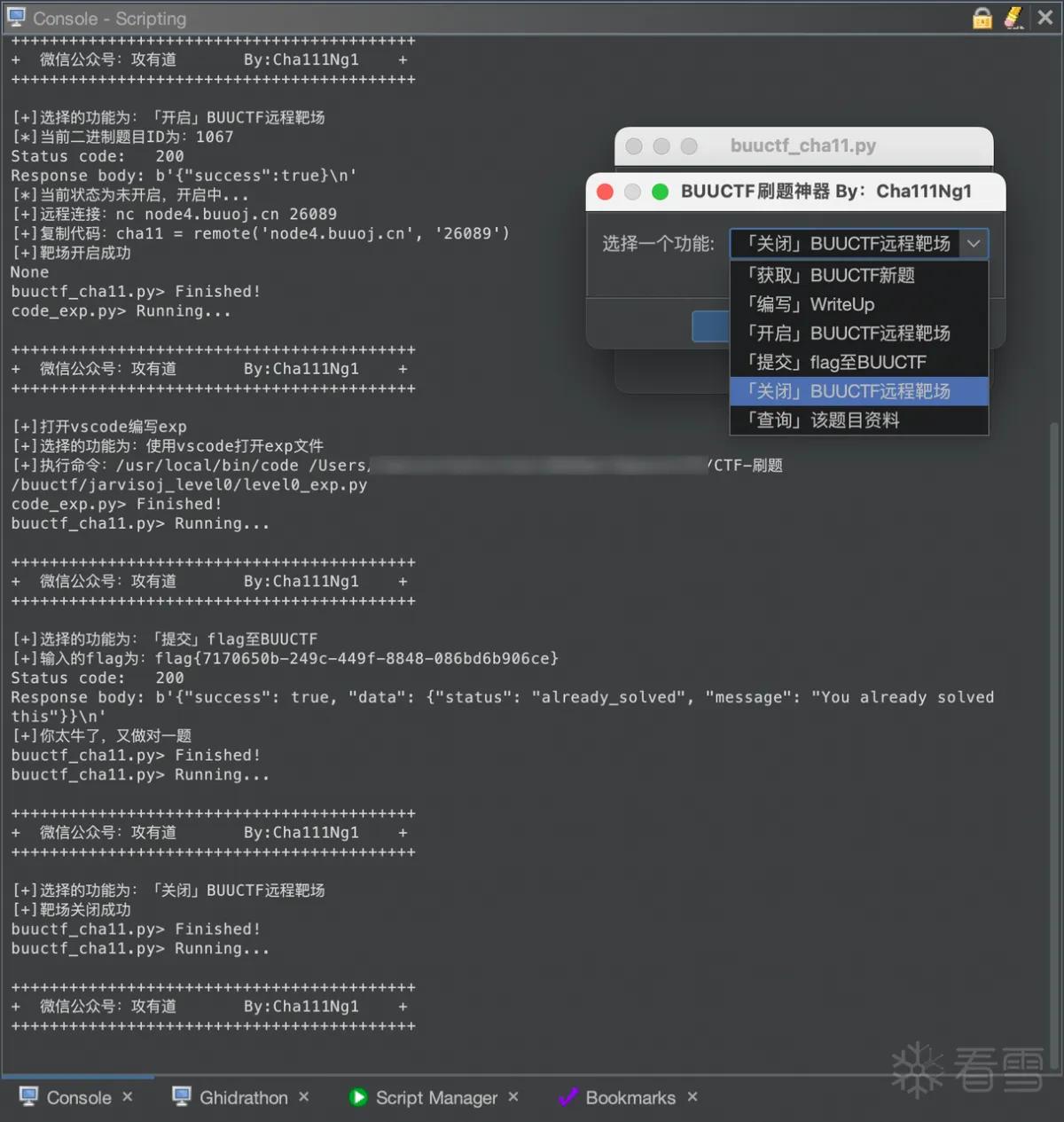
Task: Click the '靶场关闭成功' console line
Action: (x=71, y=909)
